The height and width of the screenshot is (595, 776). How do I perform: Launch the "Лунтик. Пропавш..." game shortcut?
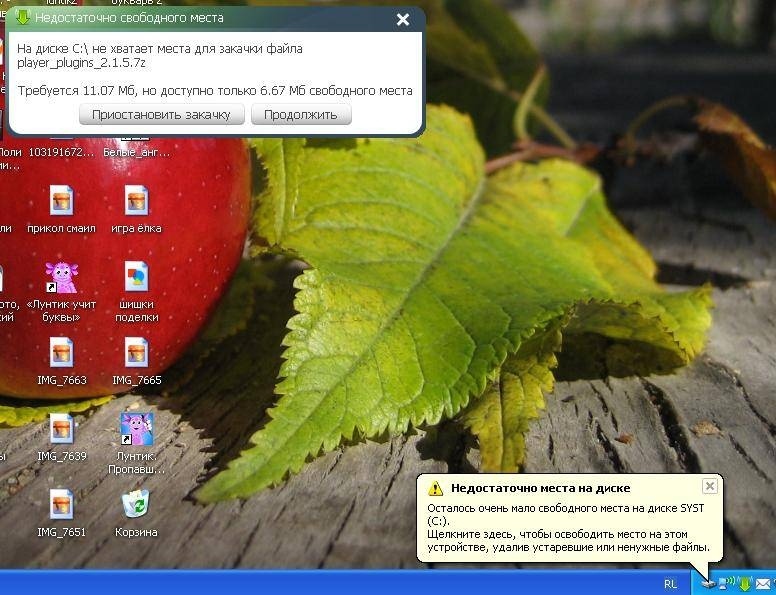pyautogui.click(x=136, y=429)
